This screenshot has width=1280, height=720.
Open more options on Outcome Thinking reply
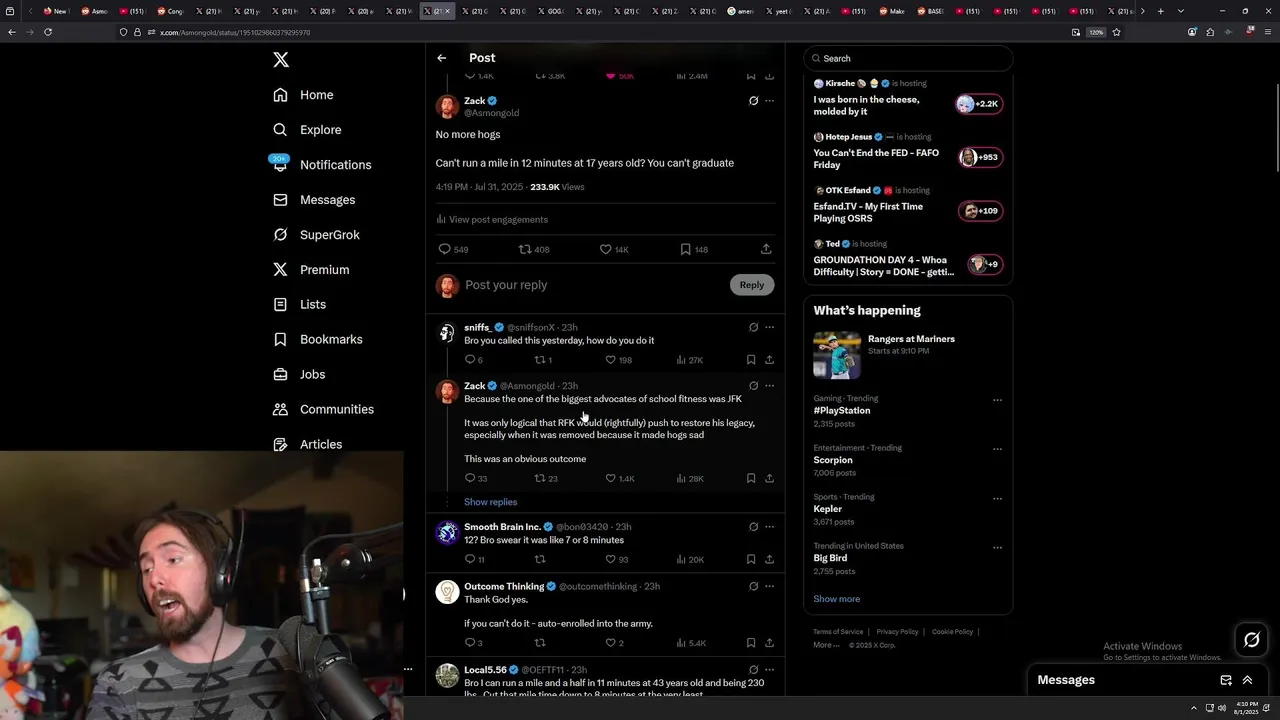(x=769, y=586)
